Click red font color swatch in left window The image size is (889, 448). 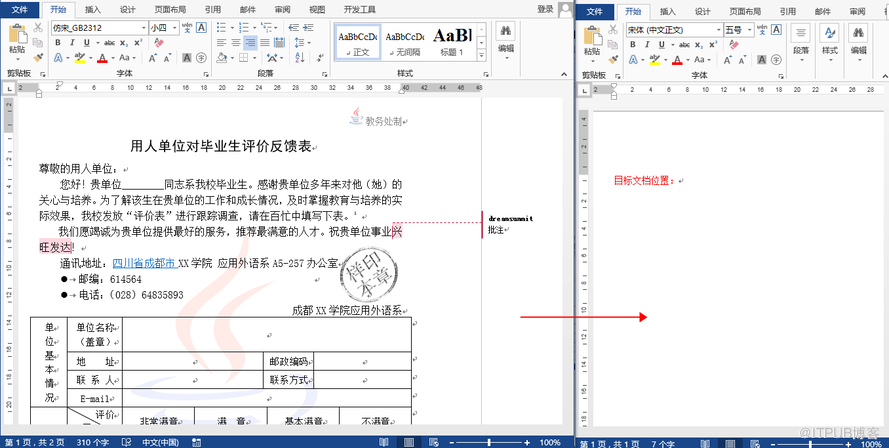102,58
